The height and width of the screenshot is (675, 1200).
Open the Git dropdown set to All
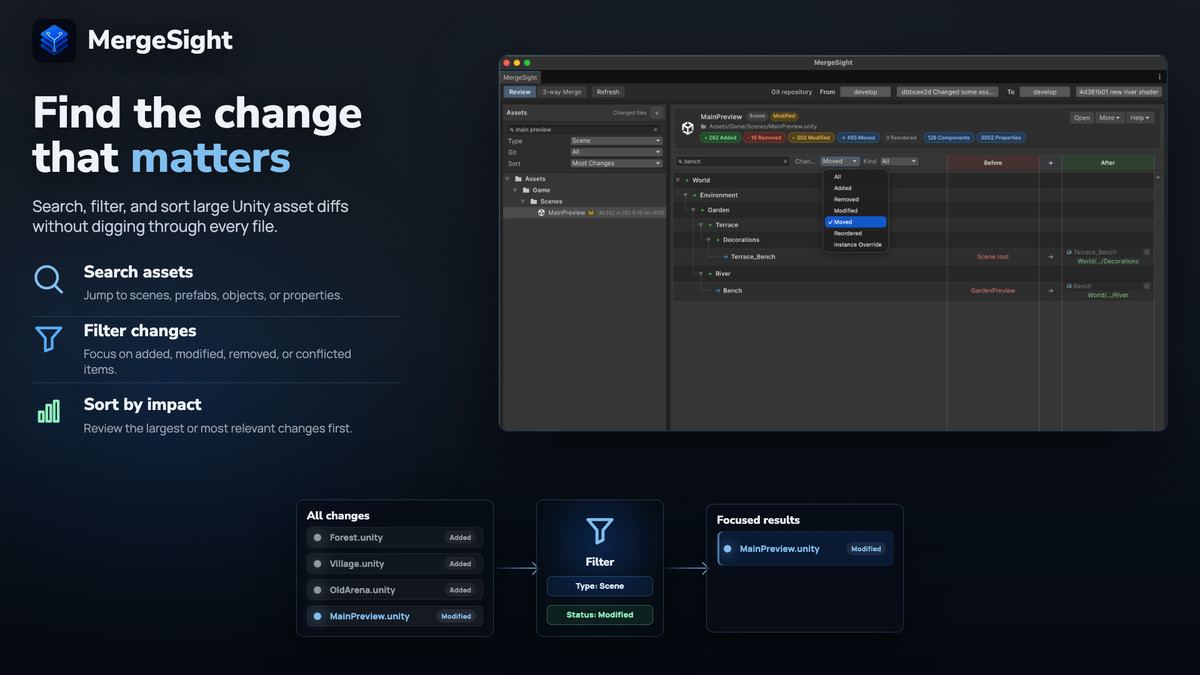[616, 152]
